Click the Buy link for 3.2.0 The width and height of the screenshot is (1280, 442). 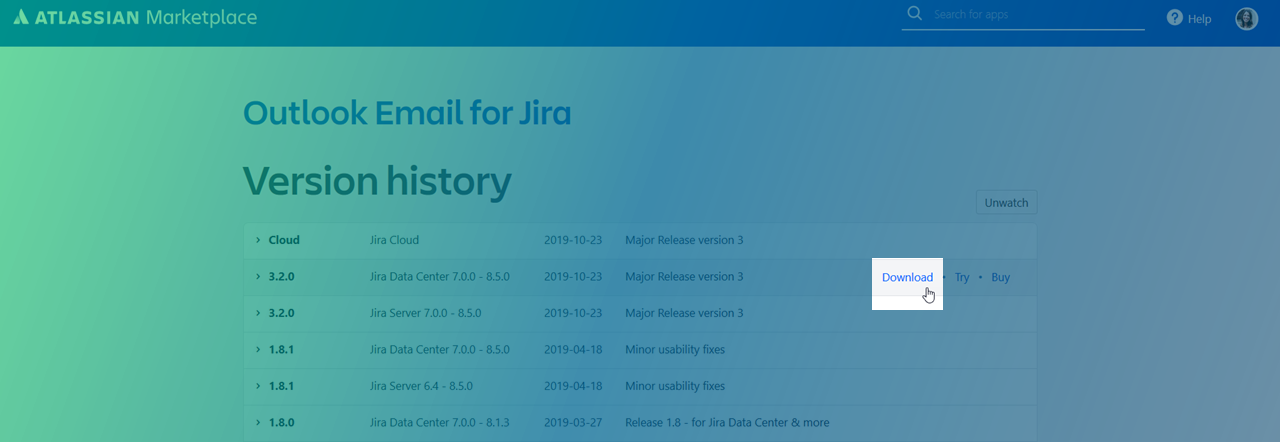click(1000, 277)
